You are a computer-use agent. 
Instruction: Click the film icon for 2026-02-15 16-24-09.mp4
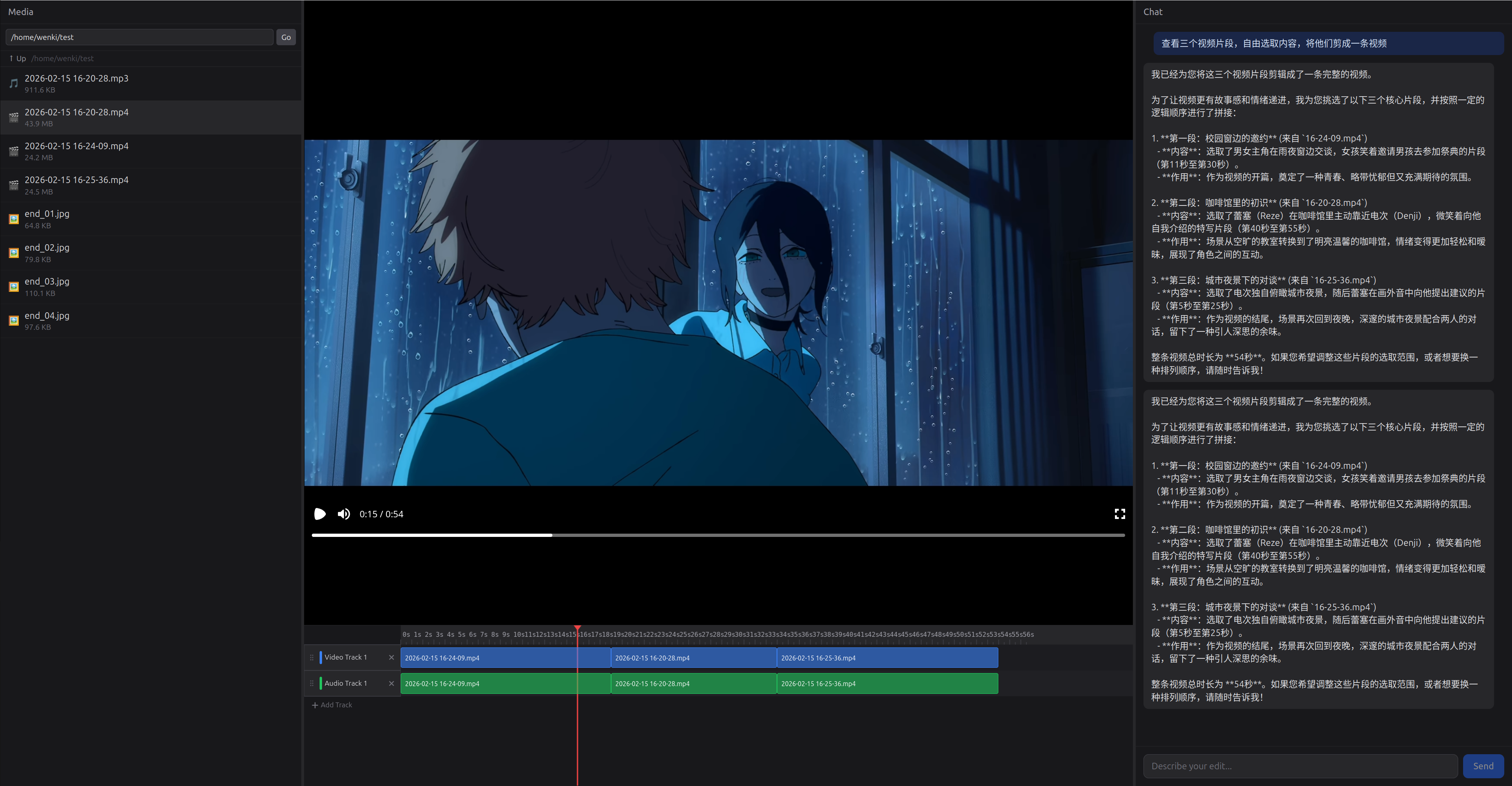[13, 151]
